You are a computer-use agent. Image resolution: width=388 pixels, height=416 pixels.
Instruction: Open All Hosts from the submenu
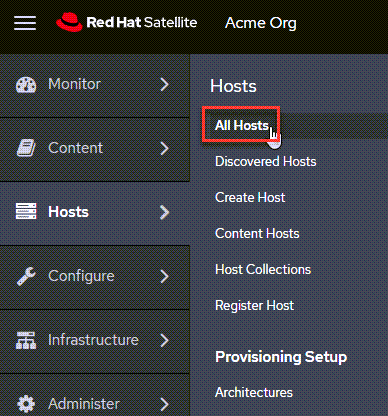242,125
